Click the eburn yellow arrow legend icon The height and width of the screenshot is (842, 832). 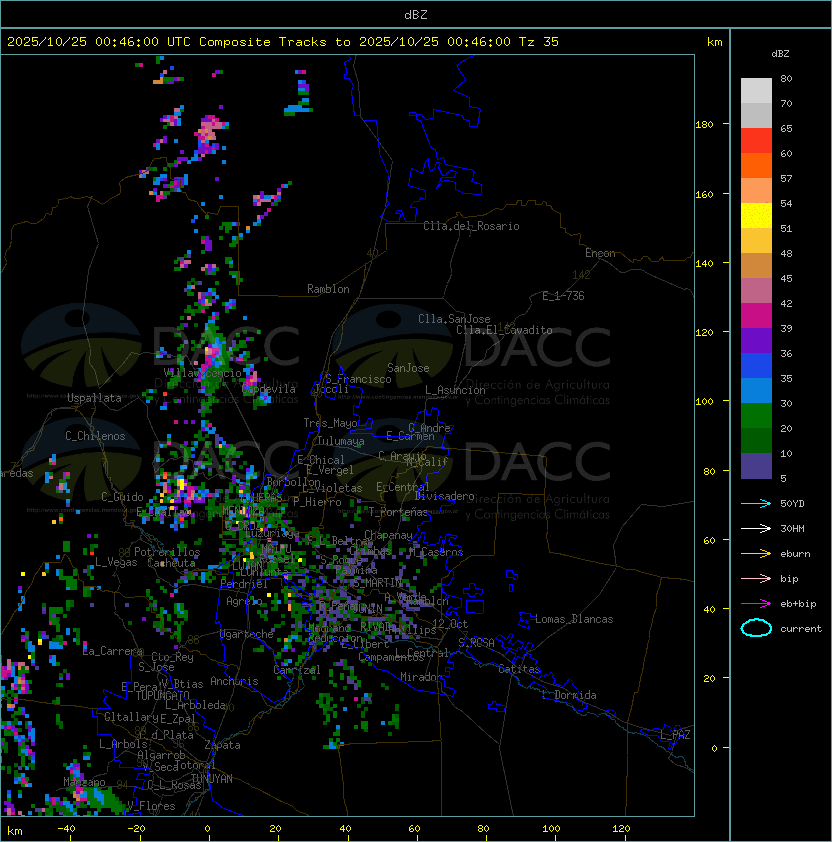[756, 553]
